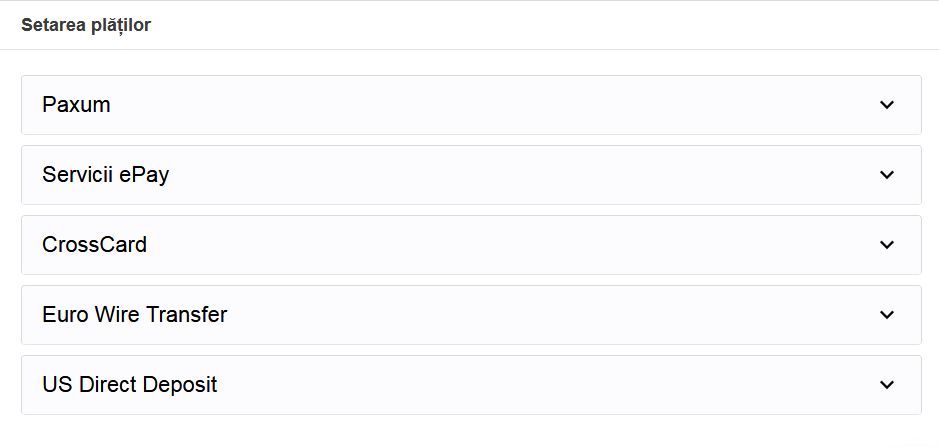Click the CrossCard label text
The image size is (939, 447).
[x=94, y=245]
